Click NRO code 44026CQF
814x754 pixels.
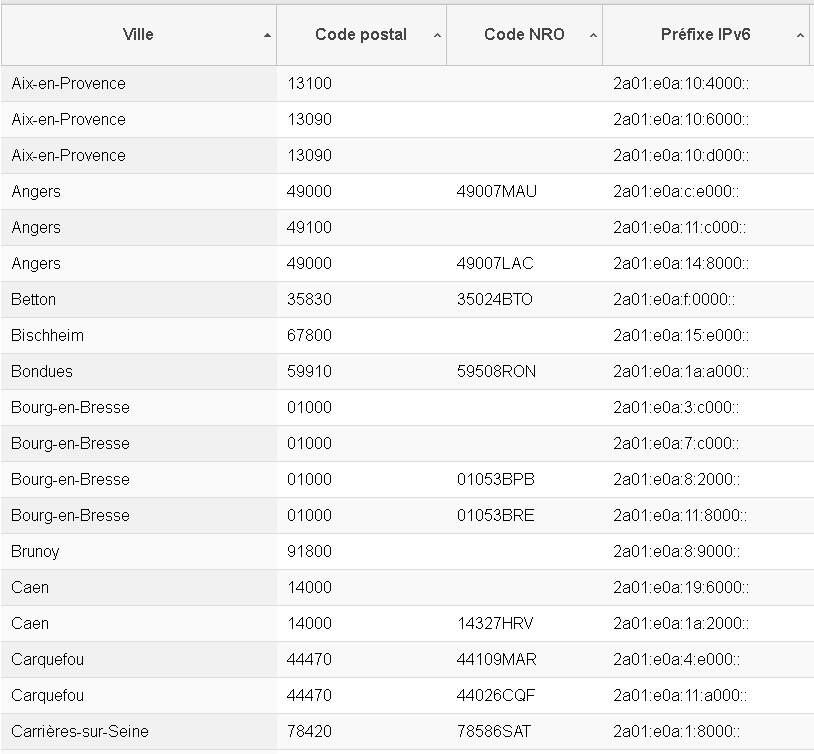pos(495,695)
